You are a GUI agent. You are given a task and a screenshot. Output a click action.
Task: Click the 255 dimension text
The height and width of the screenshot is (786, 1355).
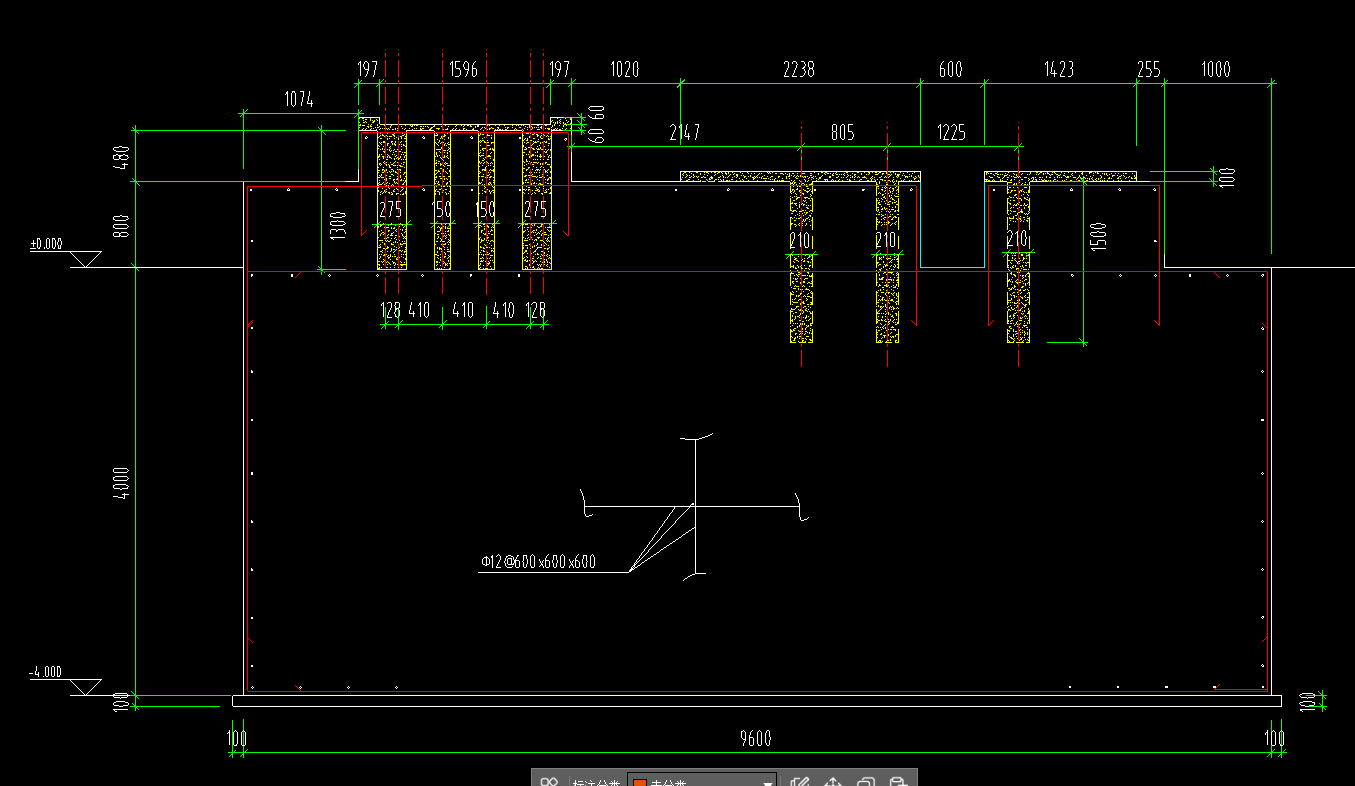click(x=1149, y=69)
